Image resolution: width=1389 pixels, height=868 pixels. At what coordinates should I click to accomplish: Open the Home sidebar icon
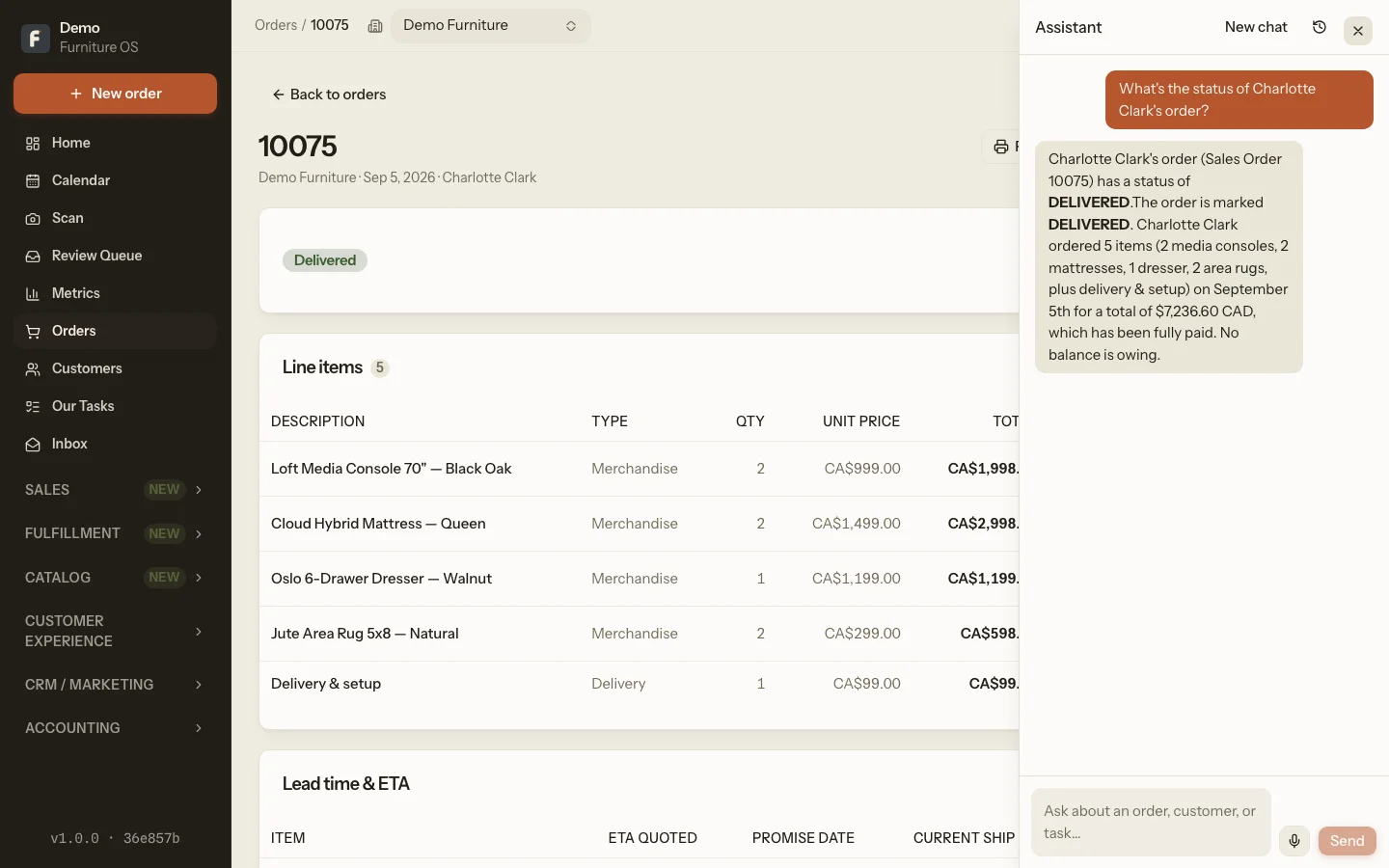[x=33, y=144]
